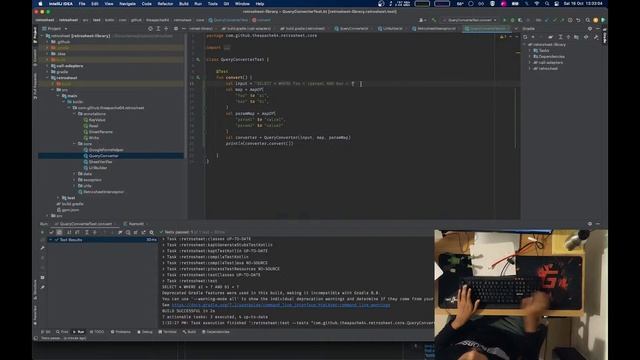This screenshot has width=640, height=360.
Task: Open the Help menu
Action: click(260, 4)
